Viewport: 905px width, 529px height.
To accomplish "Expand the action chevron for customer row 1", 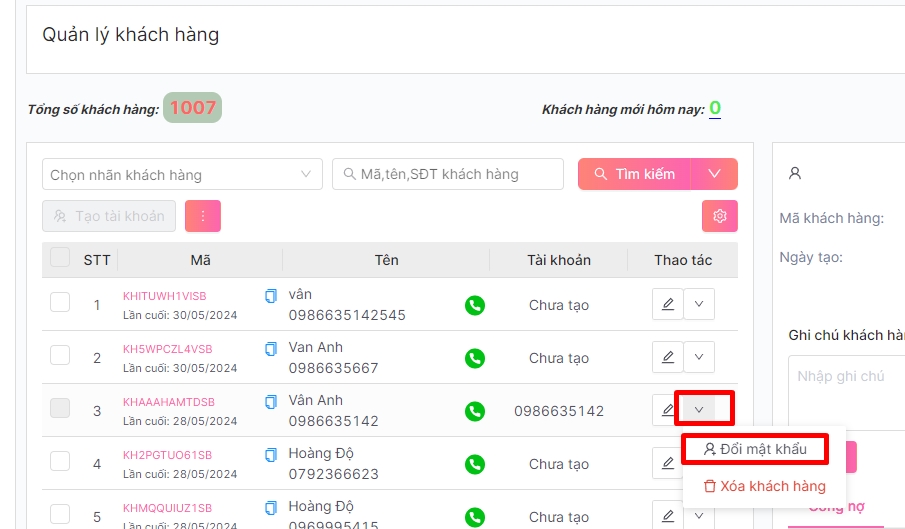I will 699,305.
